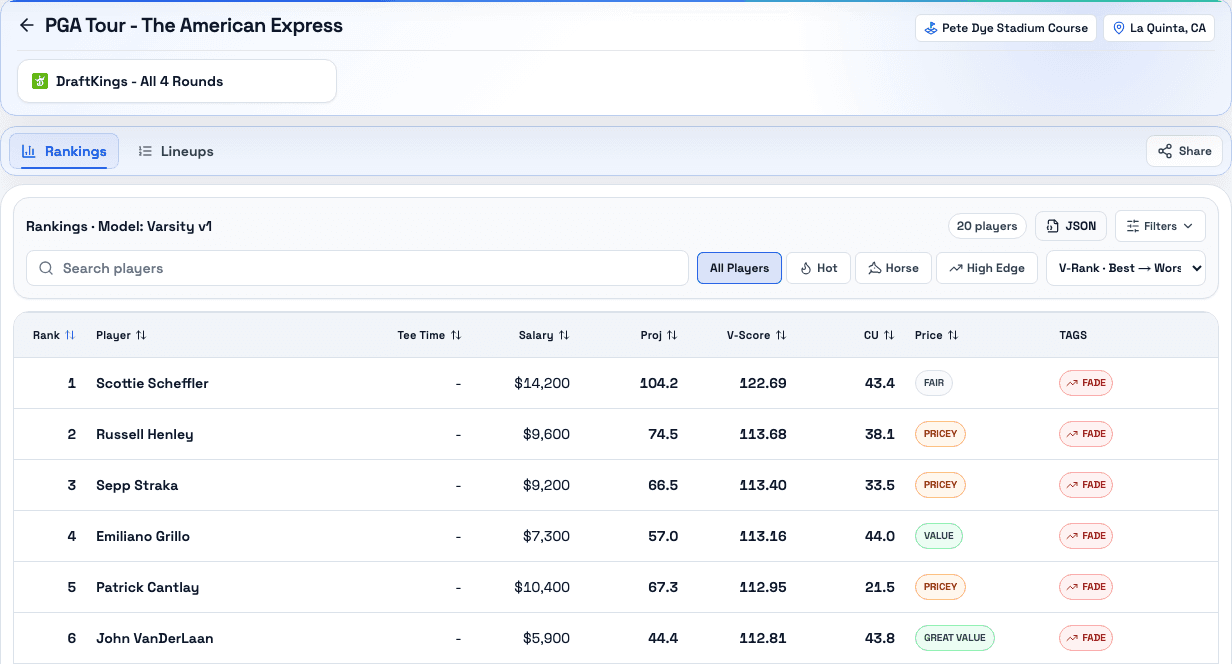The height and width of the screenshot is (664, 1232).
Task: Switch to the Lineups tab
Action: click(x=176, y=151)
